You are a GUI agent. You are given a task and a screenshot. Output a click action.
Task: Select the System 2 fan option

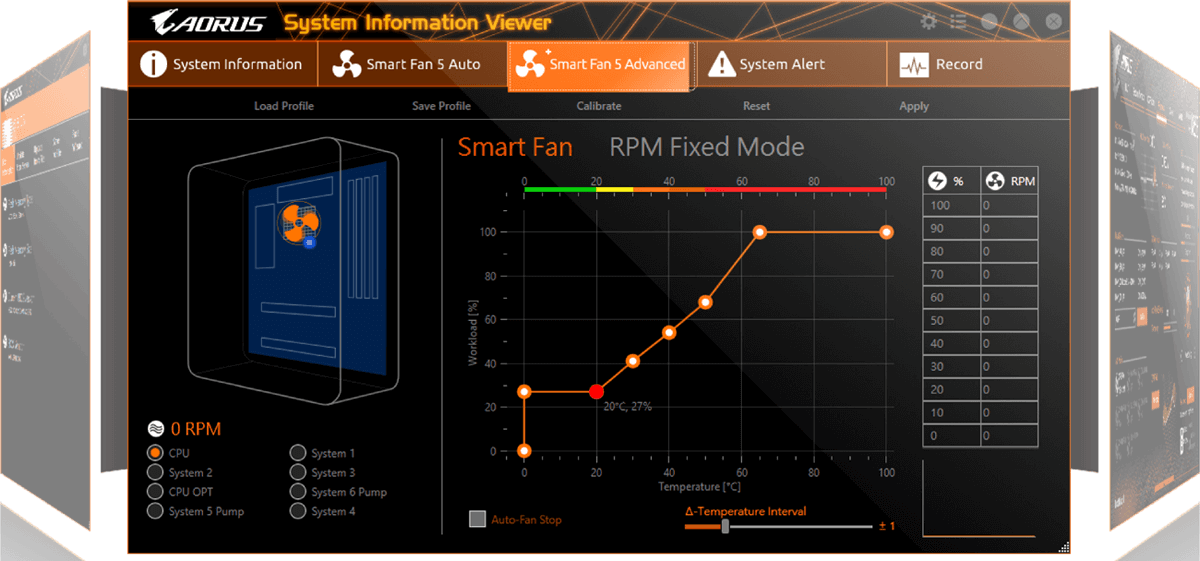pos(155,472)
